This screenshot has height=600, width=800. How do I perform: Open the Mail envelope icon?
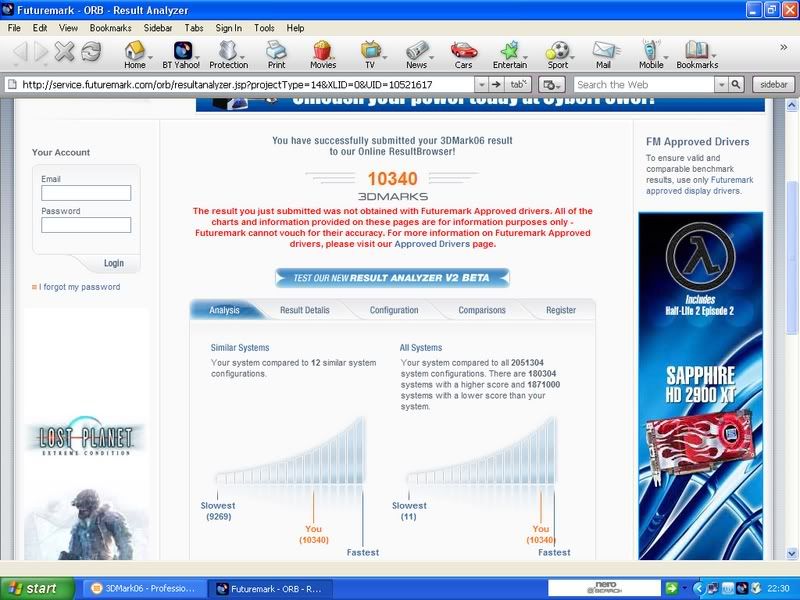click(604, 55)
